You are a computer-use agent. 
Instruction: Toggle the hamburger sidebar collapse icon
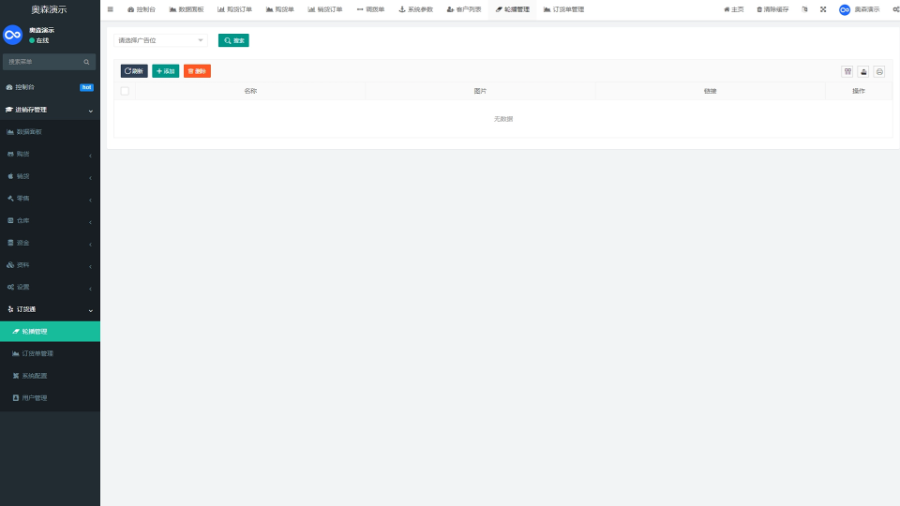click(110, 9)
